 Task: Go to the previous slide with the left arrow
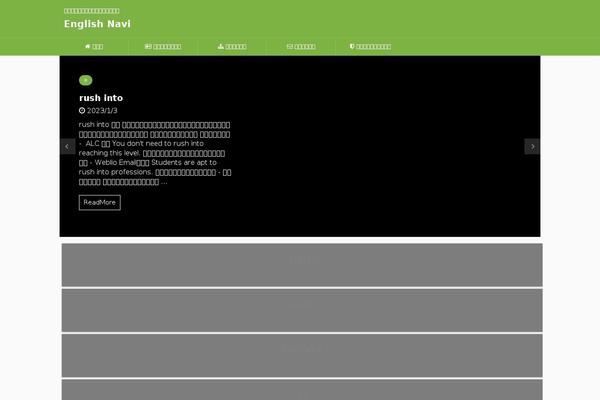(x=68, y=147)
